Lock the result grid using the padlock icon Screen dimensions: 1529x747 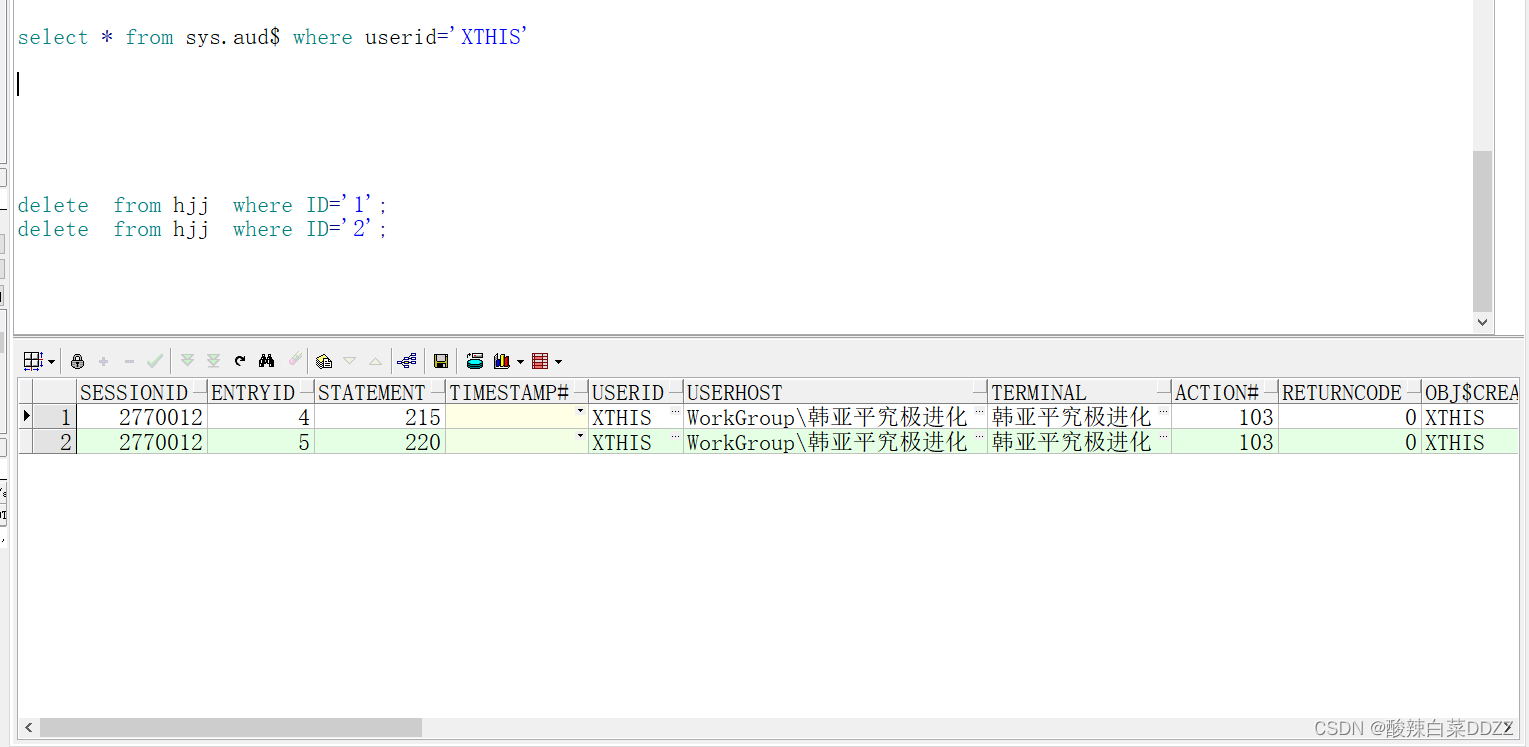pos(78,360)
